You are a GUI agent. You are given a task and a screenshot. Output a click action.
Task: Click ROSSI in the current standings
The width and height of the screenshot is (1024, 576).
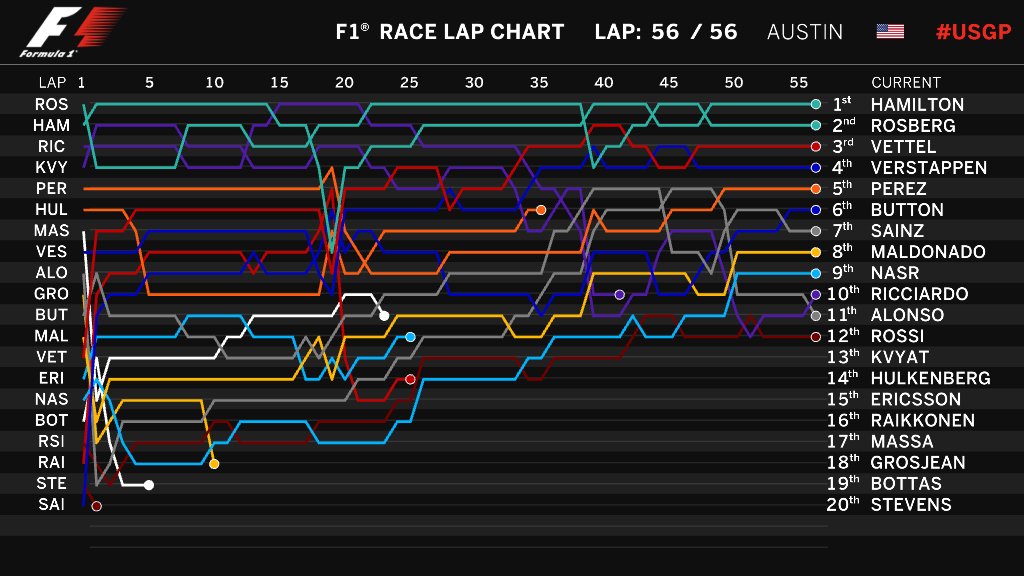coord(897,336)
